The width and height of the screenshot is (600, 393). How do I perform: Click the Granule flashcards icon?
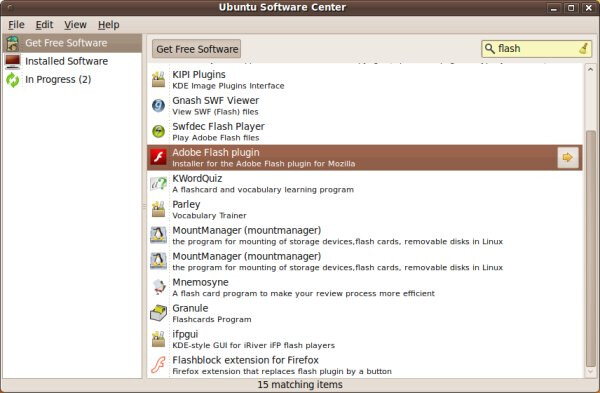pos(158,313)
